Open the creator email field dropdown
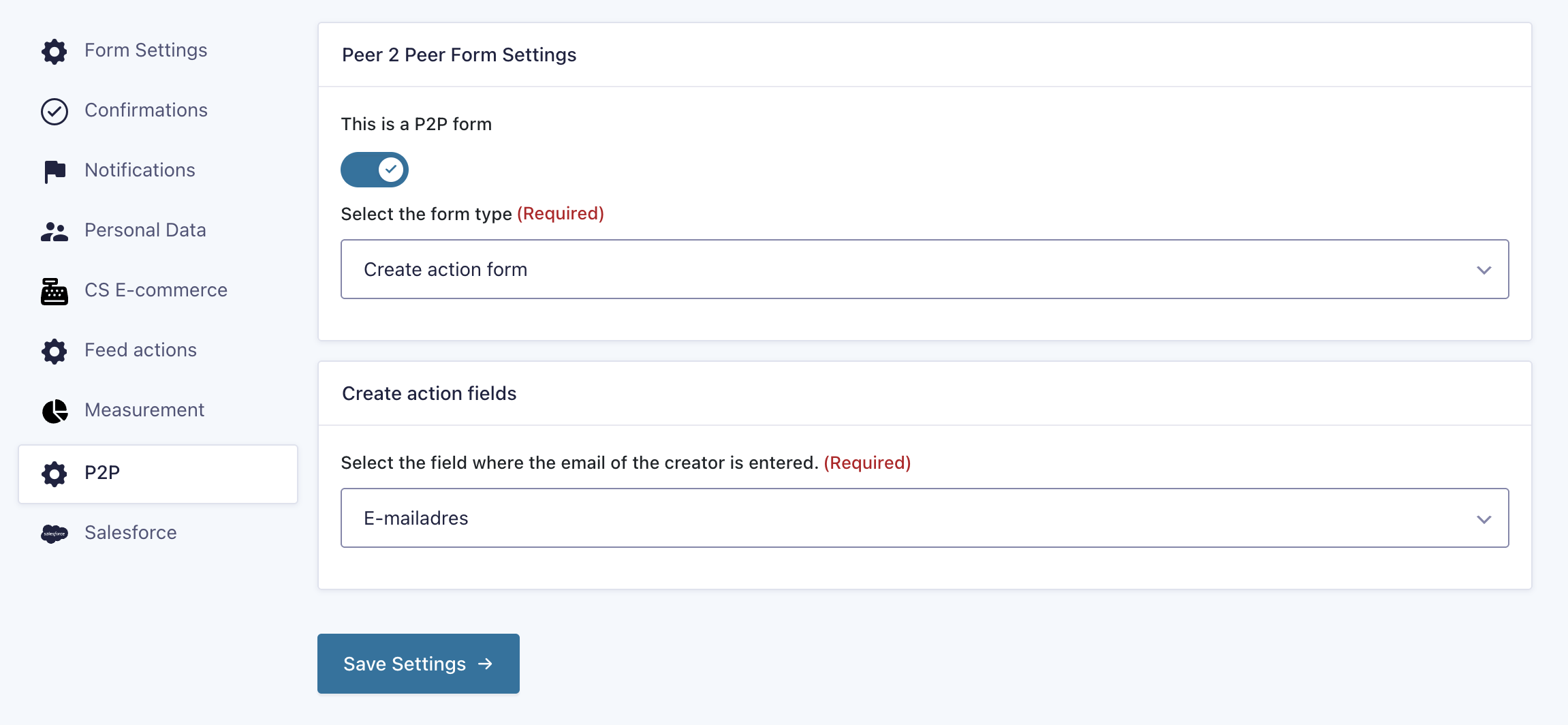1568x725 pixels. click(924, 518)
